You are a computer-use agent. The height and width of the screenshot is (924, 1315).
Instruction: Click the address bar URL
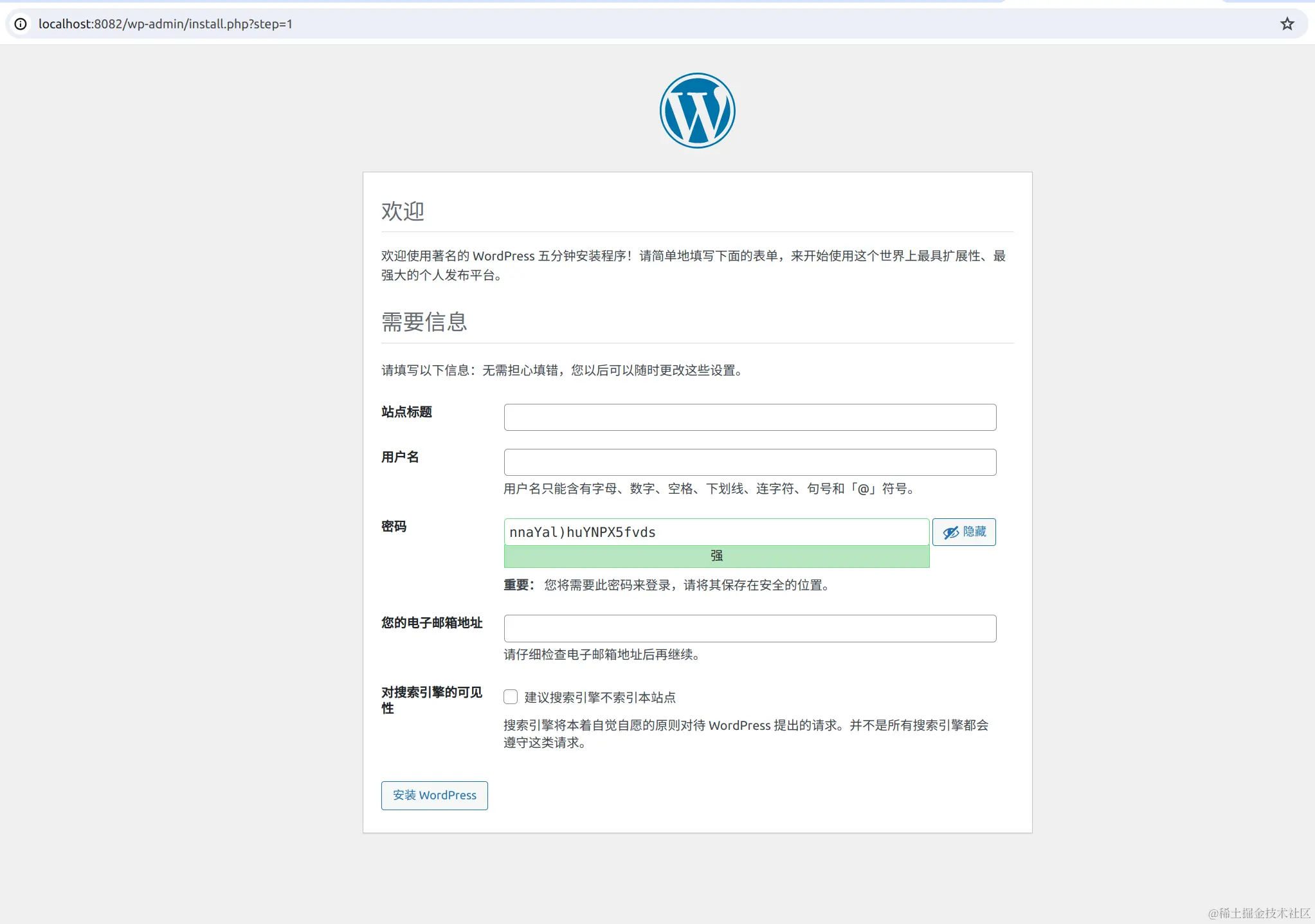[x=165, y=24]
